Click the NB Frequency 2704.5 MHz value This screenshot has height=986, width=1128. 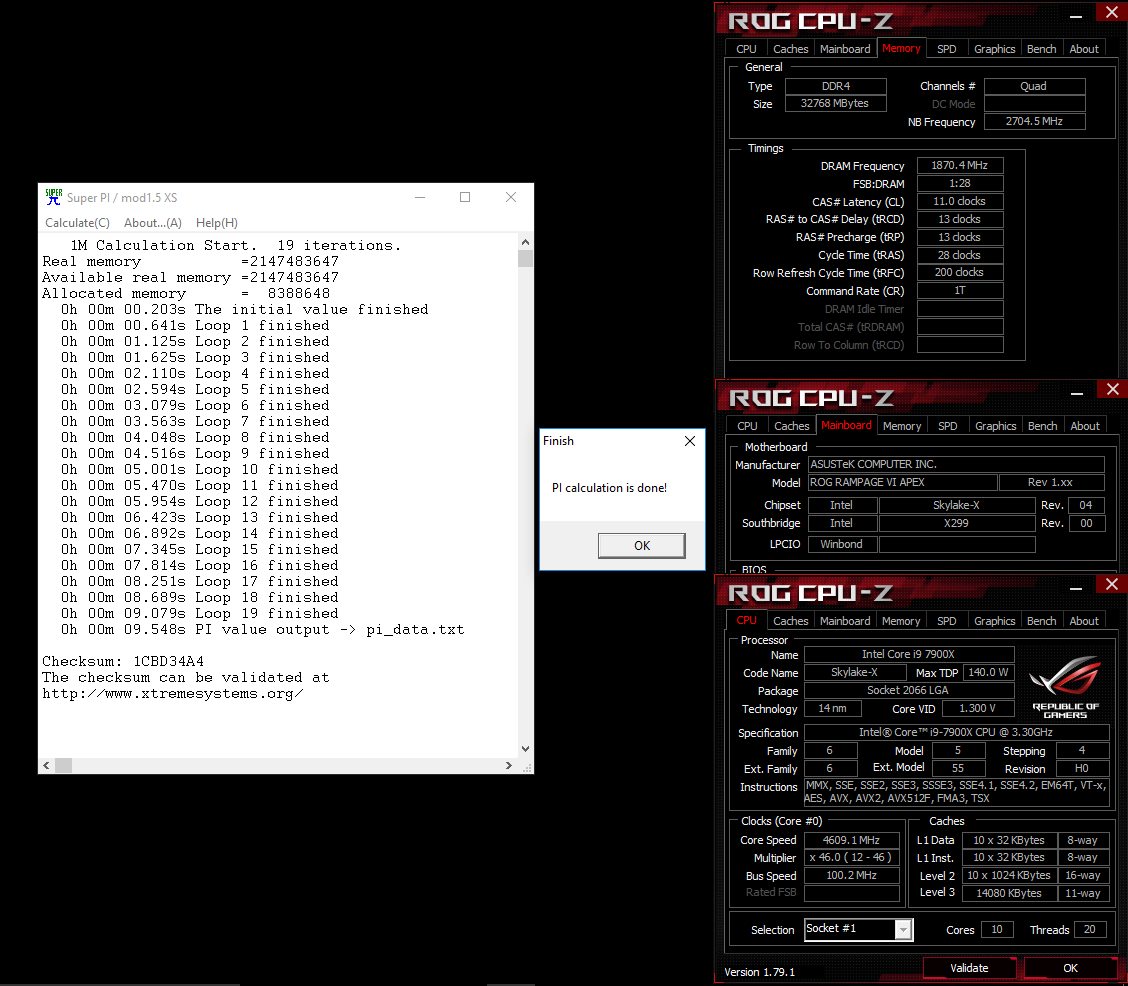[1034, 122]
